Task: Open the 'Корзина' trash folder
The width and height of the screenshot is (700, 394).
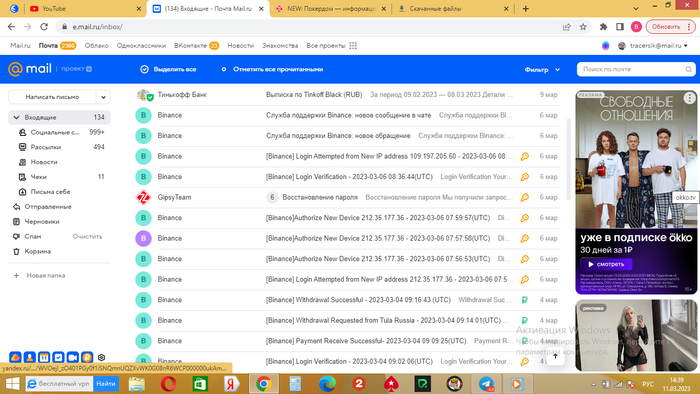Action: coord(59,251)
